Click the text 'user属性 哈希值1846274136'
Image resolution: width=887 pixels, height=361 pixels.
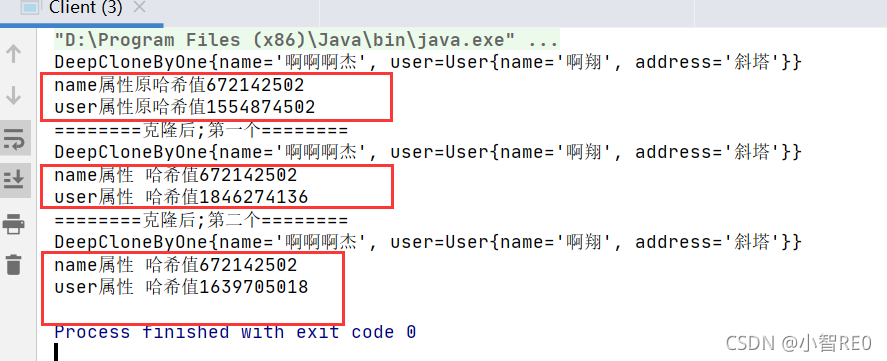(x=181, y=196)
